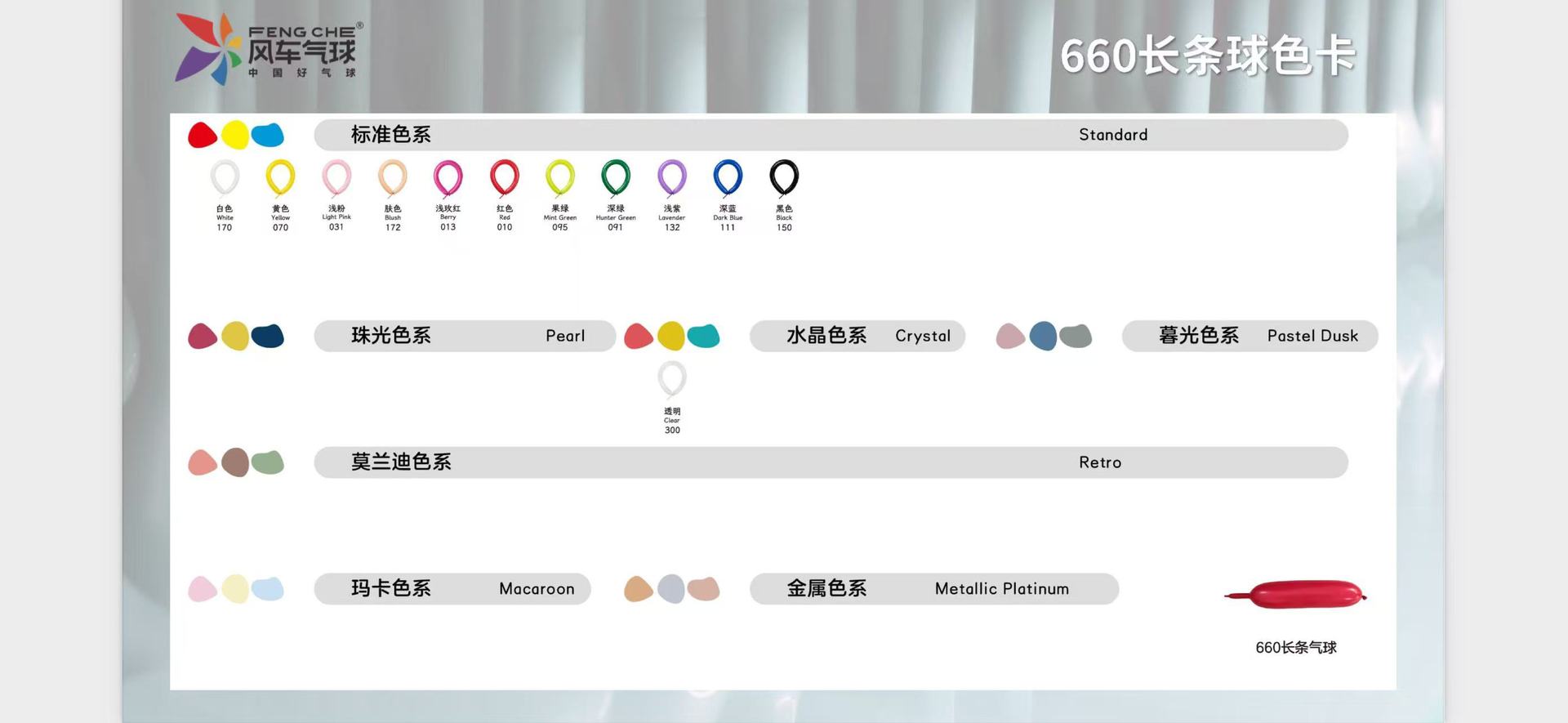
Task: Click the red blob beside Standard banner
Action: click(x=203, y=135)
